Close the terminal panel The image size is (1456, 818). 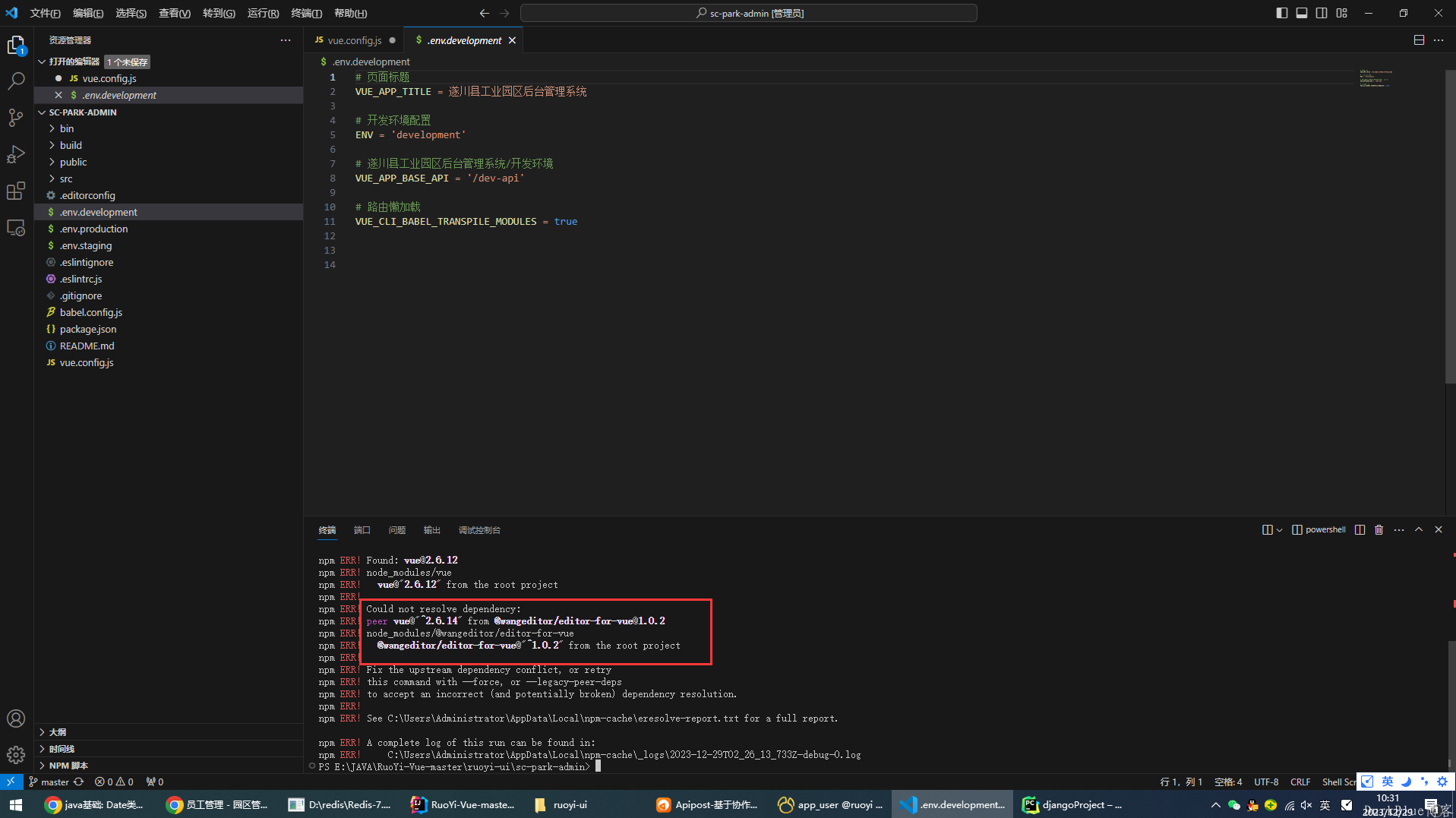pyautogui.click(x=1439, y=529)
